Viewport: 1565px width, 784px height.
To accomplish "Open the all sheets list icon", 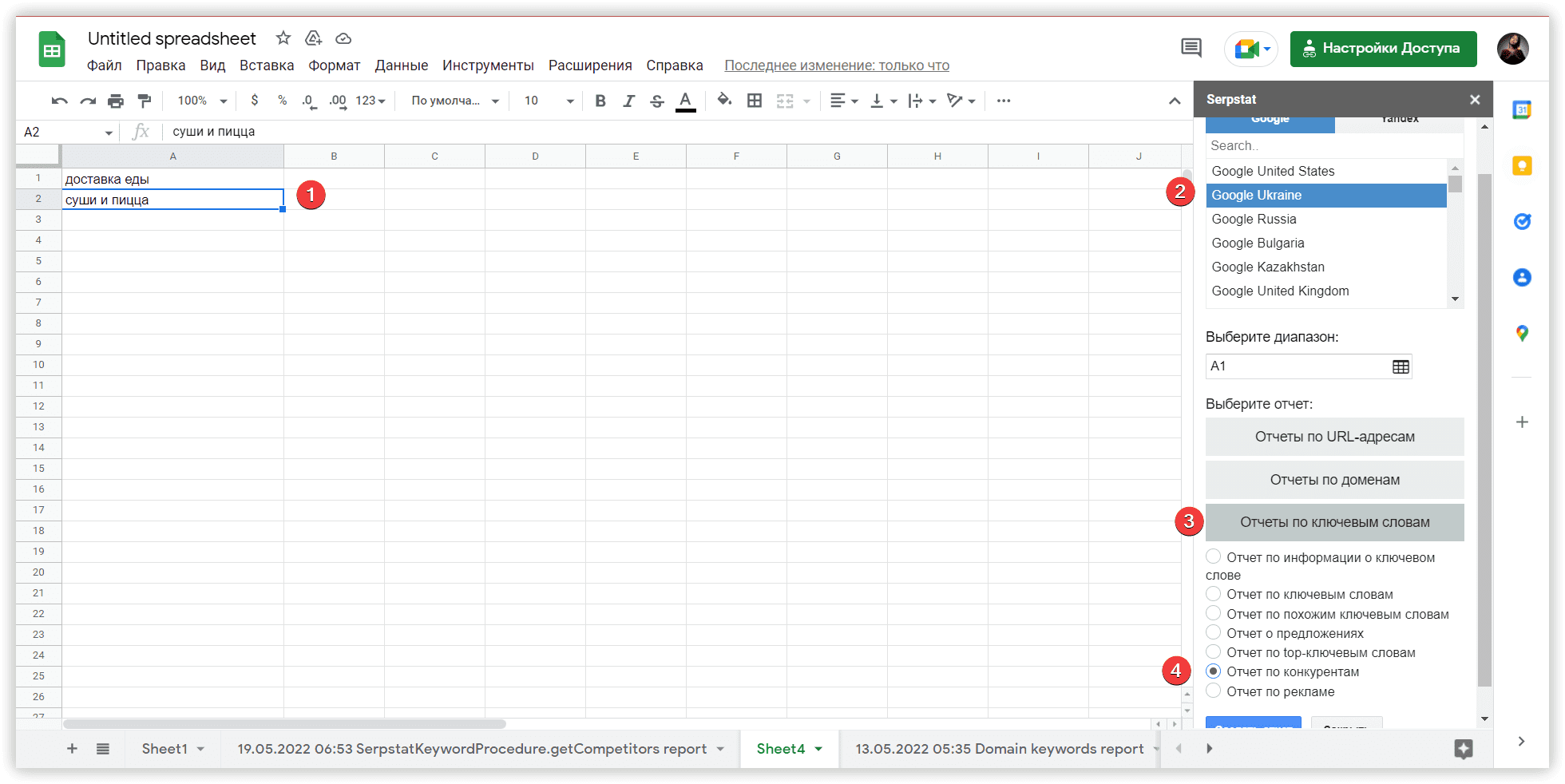I will (103, 749).
